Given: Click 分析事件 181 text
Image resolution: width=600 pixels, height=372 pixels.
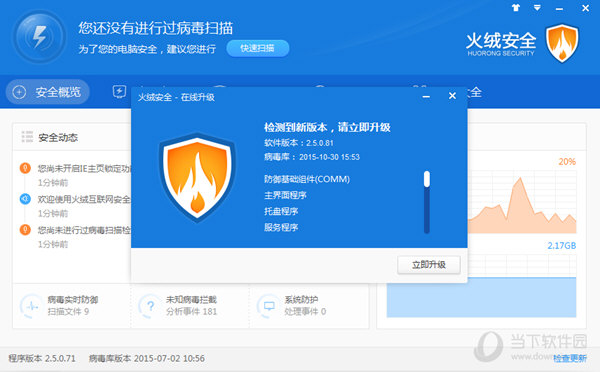Looking at the screenshot, I should coord(192,312).
